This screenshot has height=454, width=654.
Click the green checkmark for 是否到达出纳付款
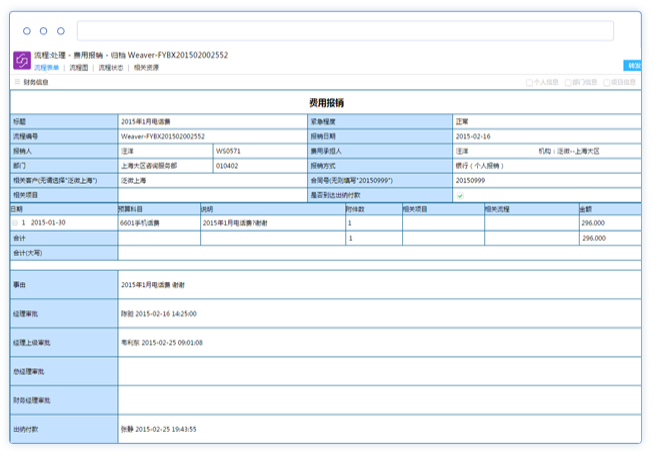[460, 195]
